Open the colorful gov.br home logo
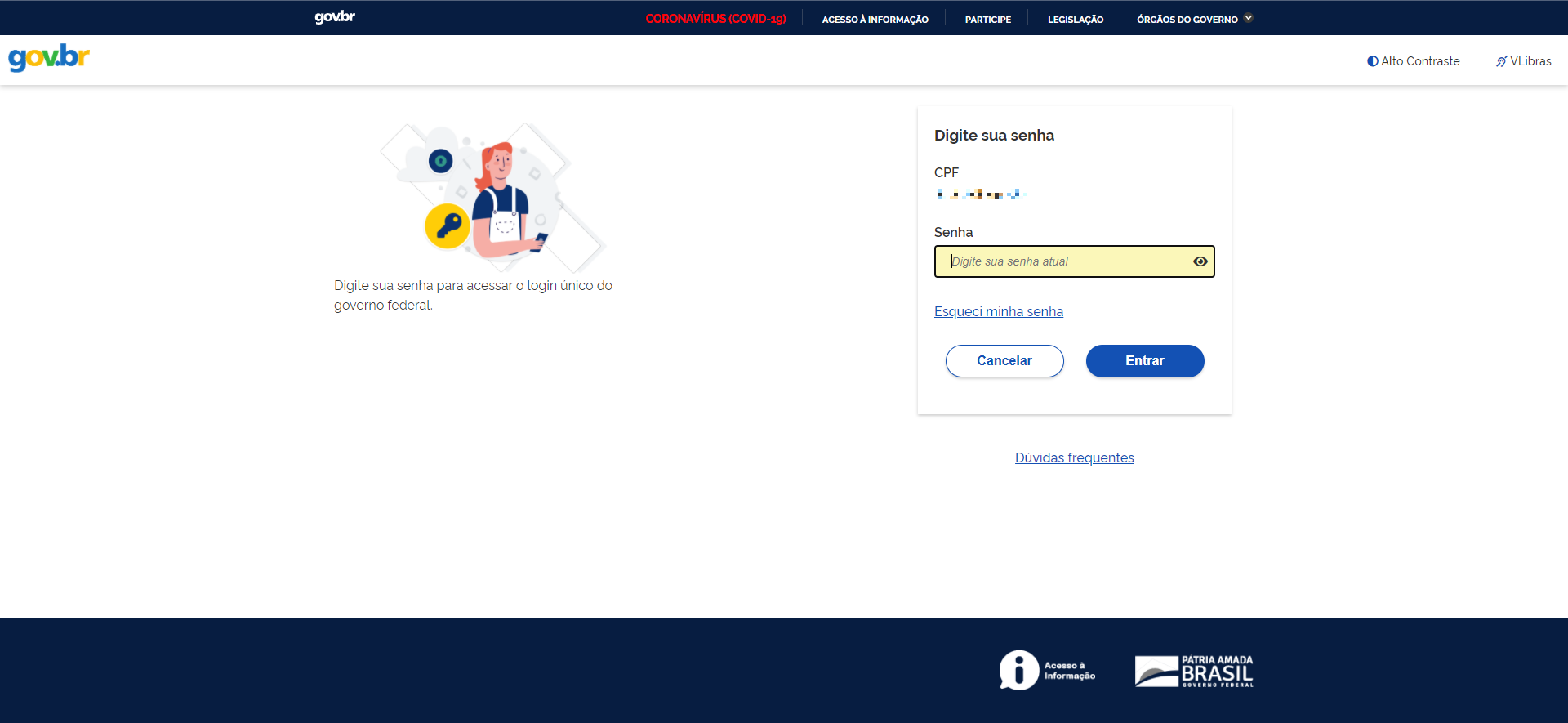 tap(49, 58)
